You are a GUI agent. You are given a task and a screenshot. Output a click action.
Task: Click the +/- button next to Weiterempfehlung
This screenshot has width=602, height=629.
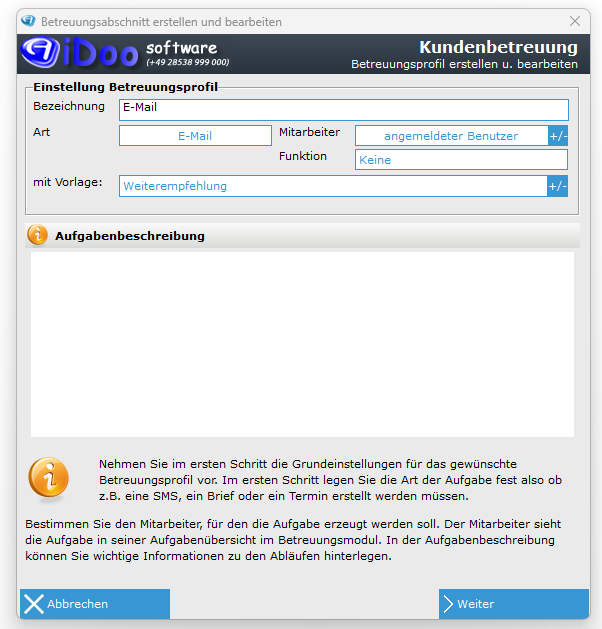(x=557, y=186)
